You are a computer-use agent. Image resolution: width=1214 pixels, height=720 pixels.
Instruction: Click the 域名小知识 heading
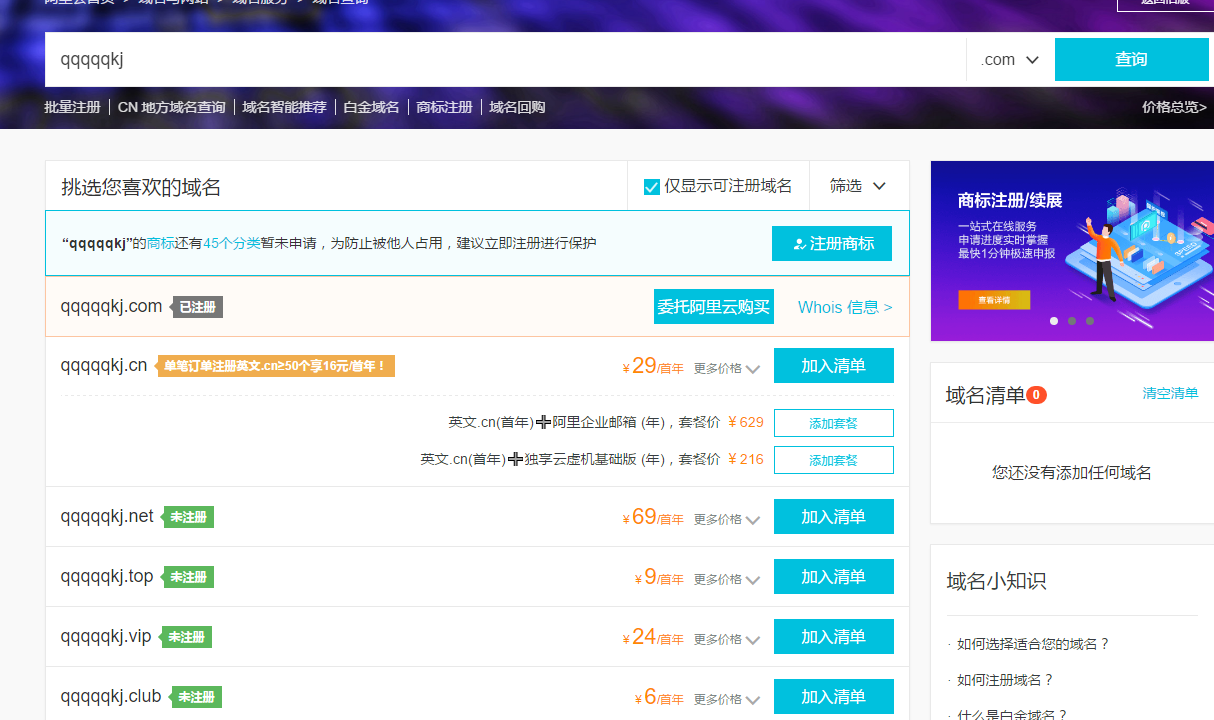[996, 581]
